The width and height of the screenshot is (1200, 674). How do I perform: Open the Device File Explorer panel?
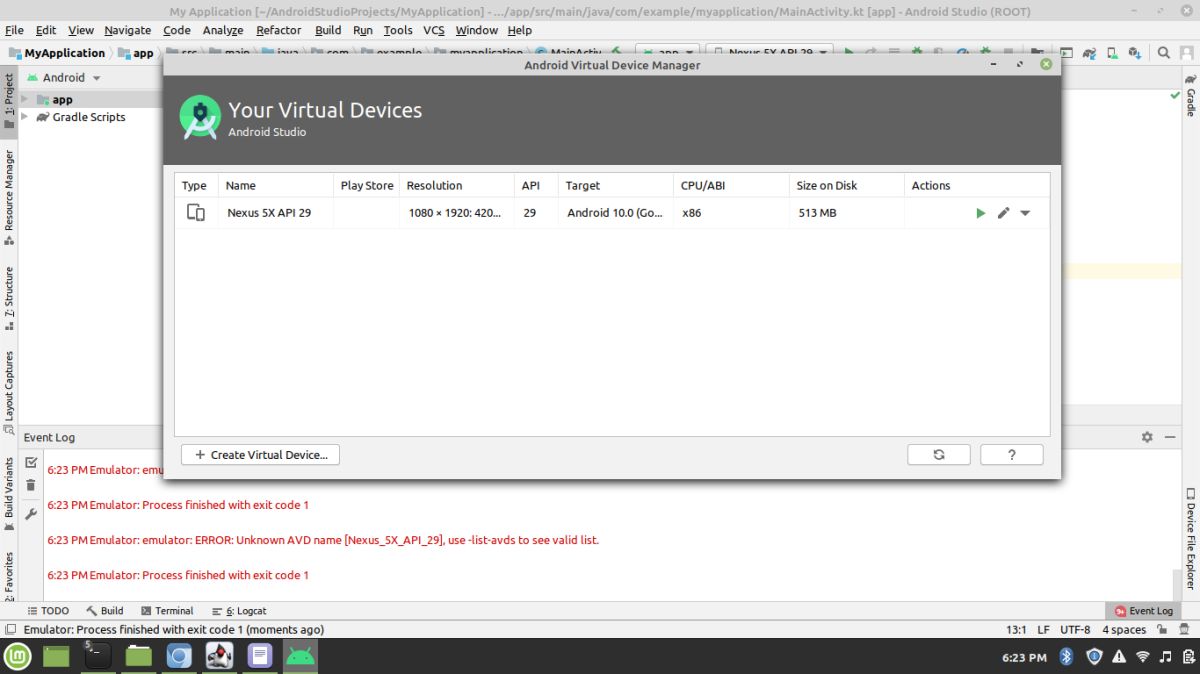1190,539
